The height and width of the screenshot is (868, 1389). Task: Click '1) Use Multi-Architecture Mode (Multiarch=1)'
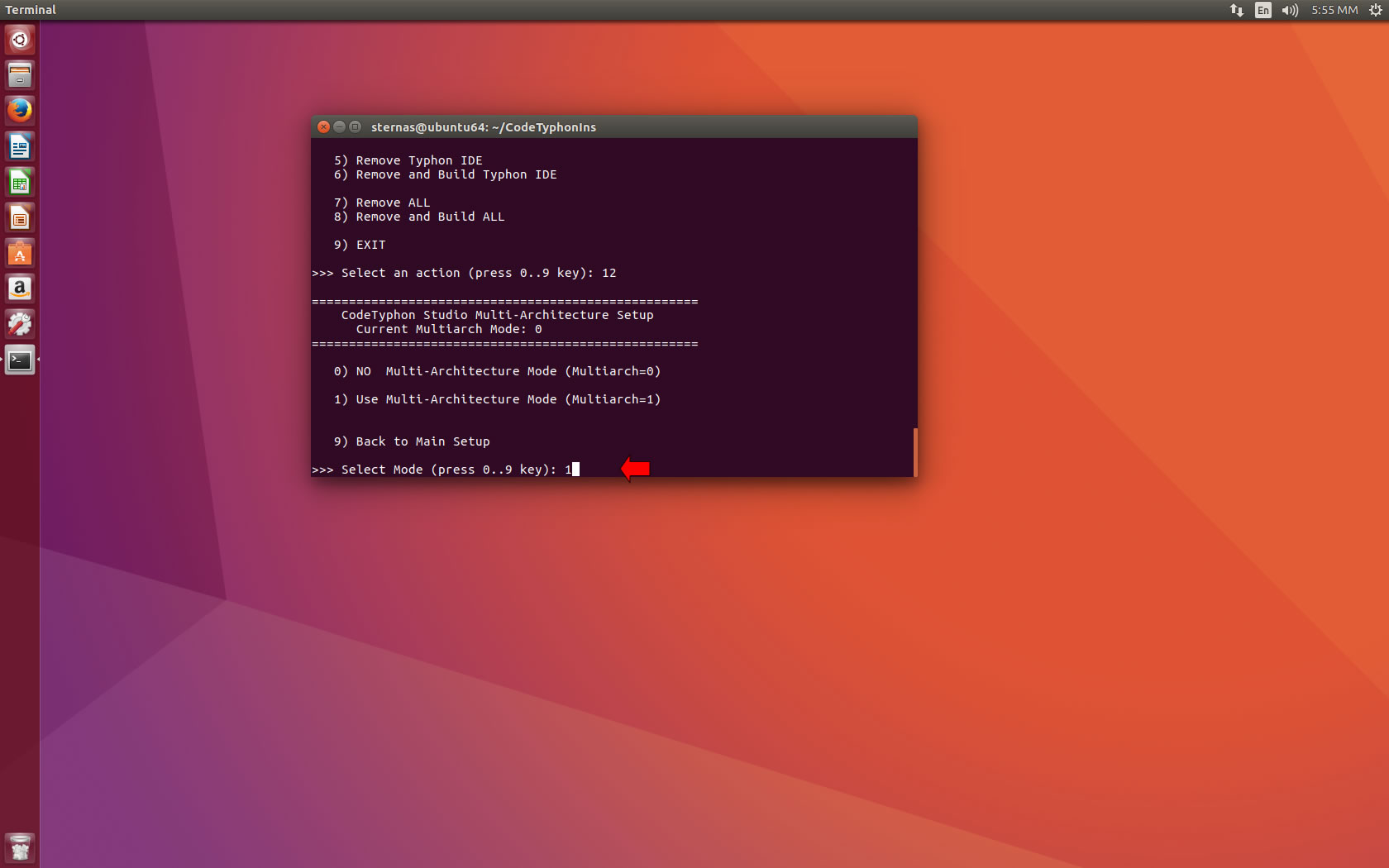[x=497, y=399]
